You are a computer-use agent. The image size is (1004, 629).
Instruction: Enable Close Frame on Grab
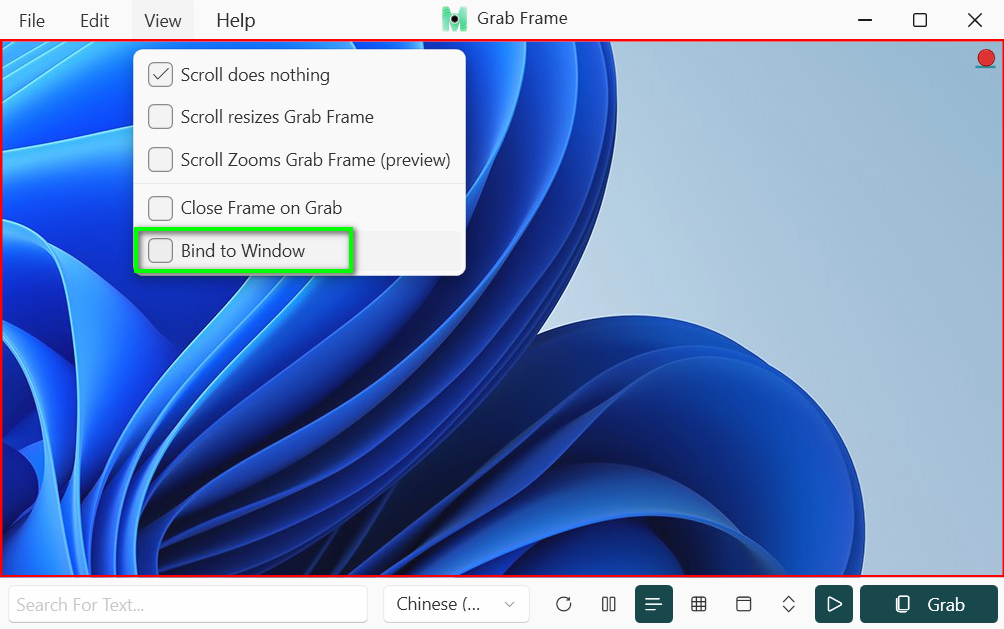point(161,208)
